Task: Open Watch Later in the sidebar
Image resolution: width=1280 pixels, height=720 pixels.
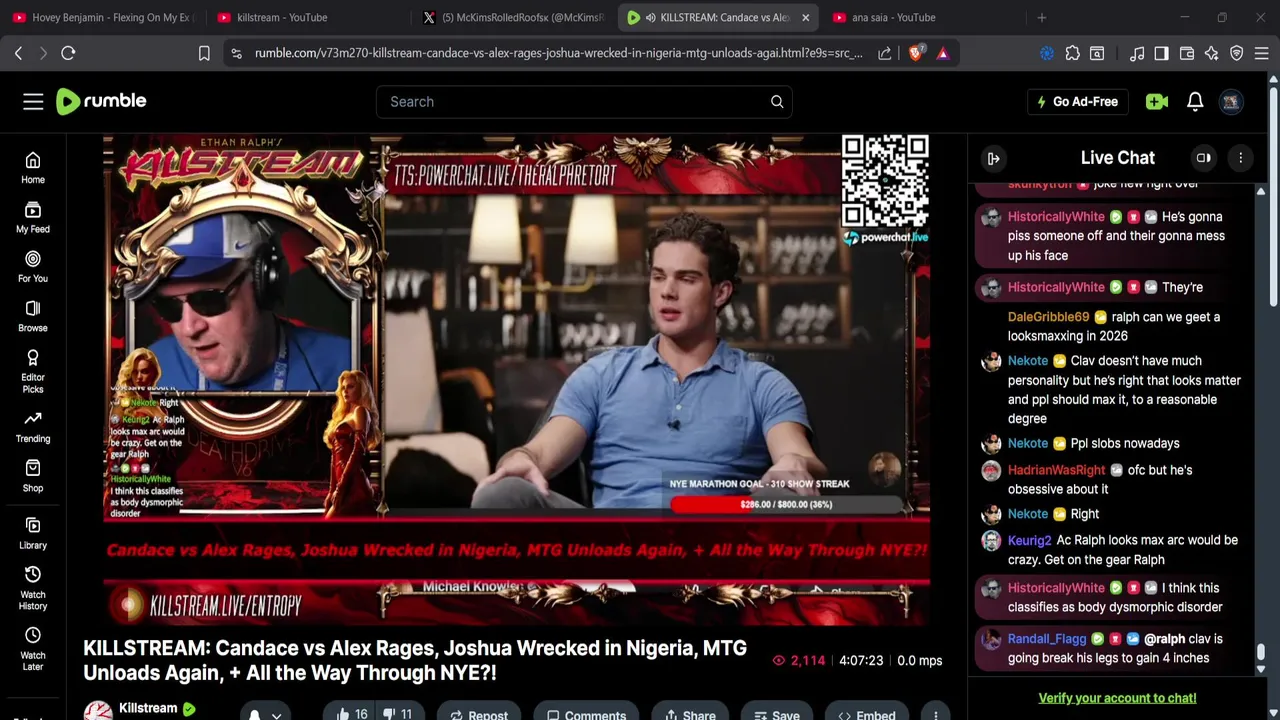Action: [33, 649]
